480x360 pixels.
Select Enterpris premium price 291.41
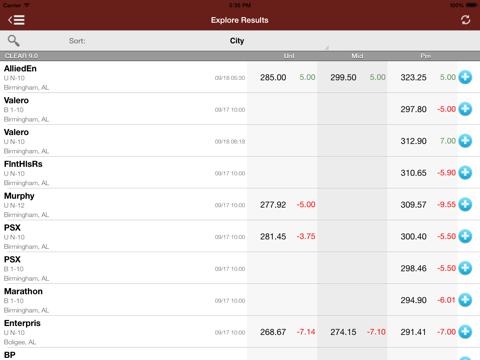tap(413, 332)
